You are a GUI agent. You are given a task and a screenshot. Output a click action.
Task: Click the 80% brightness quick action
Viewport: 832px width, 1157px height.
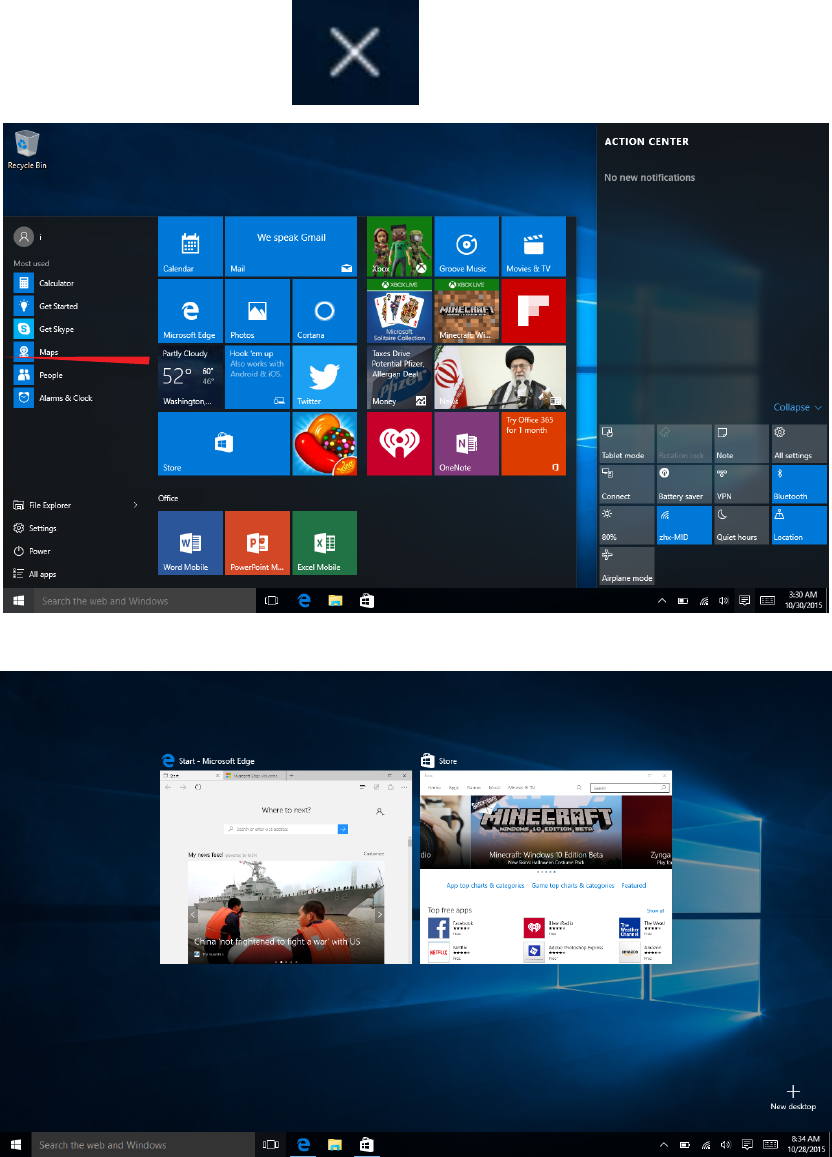click(x=627, y=525)
